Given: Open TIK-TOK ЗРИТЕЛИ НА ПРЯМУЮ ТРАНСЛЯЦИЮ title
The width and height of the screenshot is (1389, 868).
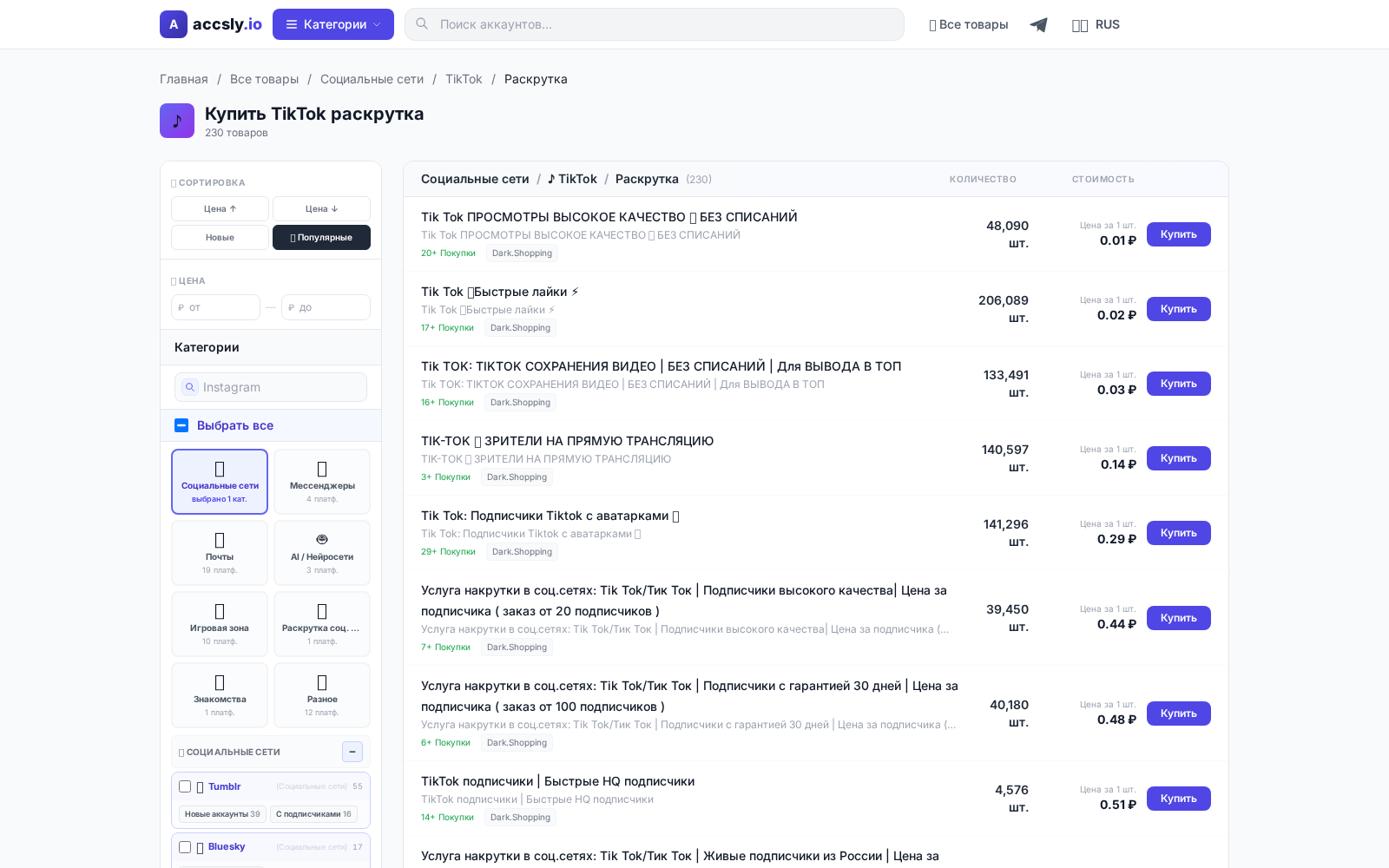Looking at the screenshot, I should pos(568,441).
